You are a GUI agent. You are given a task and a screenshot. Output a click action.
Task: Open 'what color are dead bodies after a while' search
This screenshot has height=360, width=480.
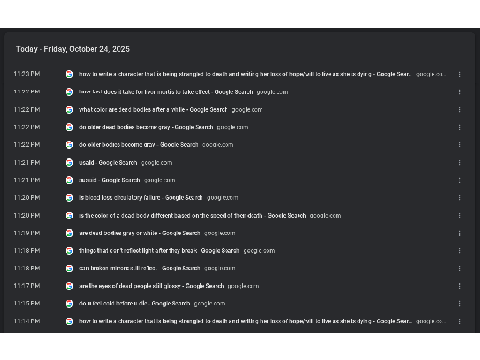click(153, 110)
